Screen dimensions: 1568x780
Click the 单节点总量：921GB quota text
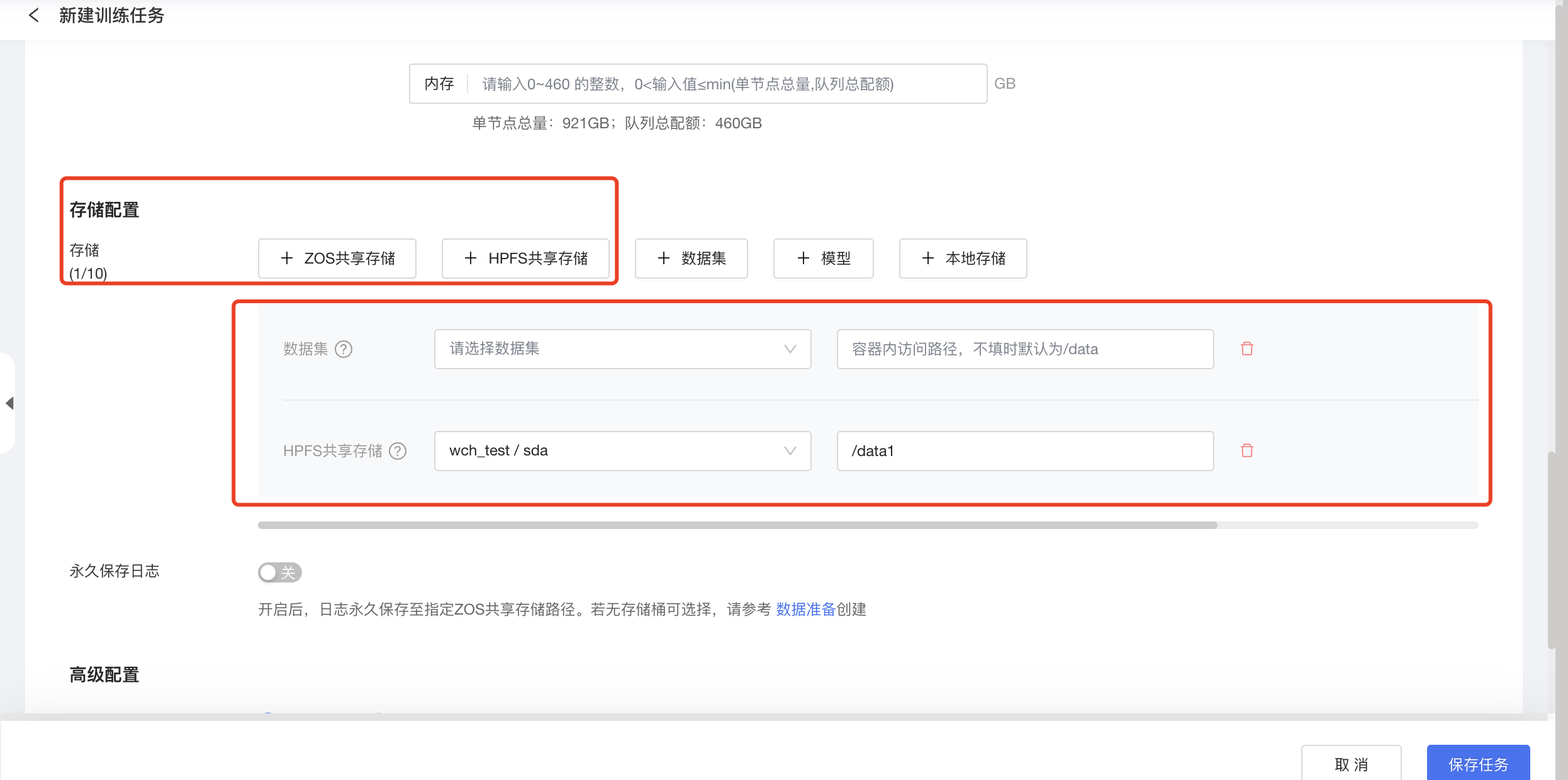(540, 123)
